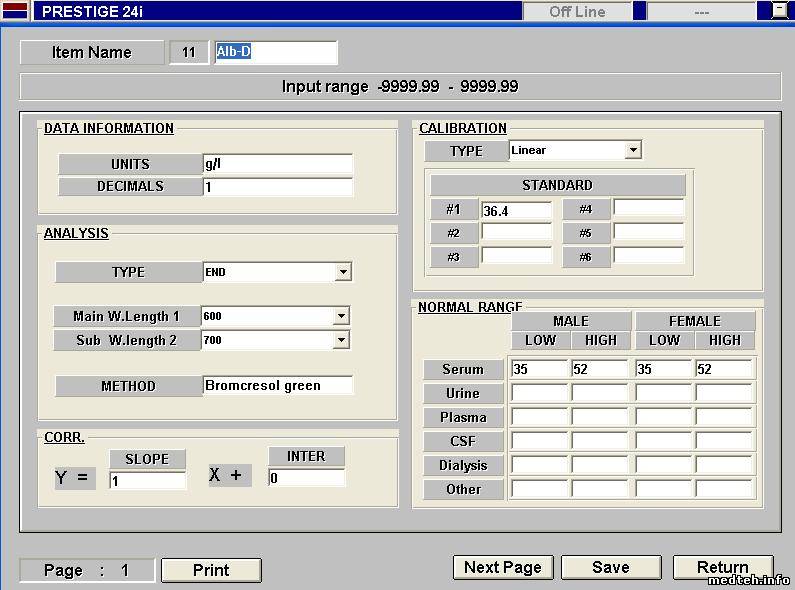
Task: Select Standard #1 field with 36.4
Action: click(x=516, y=211)
